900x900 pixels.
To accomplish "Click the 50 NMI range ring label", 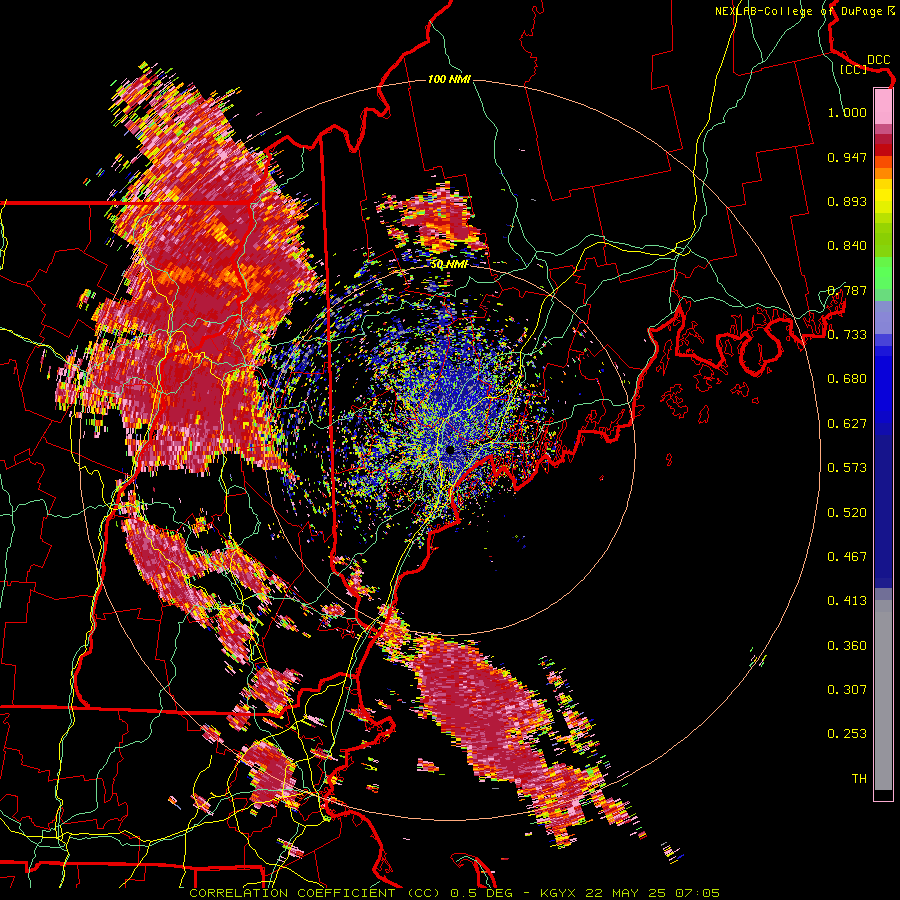I will (x=449, y=265).
